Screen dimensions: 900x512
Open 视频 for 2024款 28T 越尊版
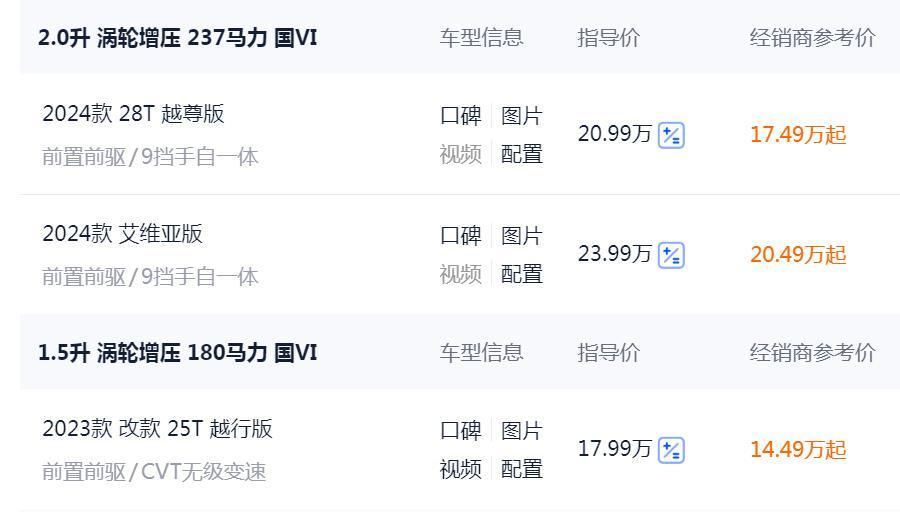tap(460, 154)
